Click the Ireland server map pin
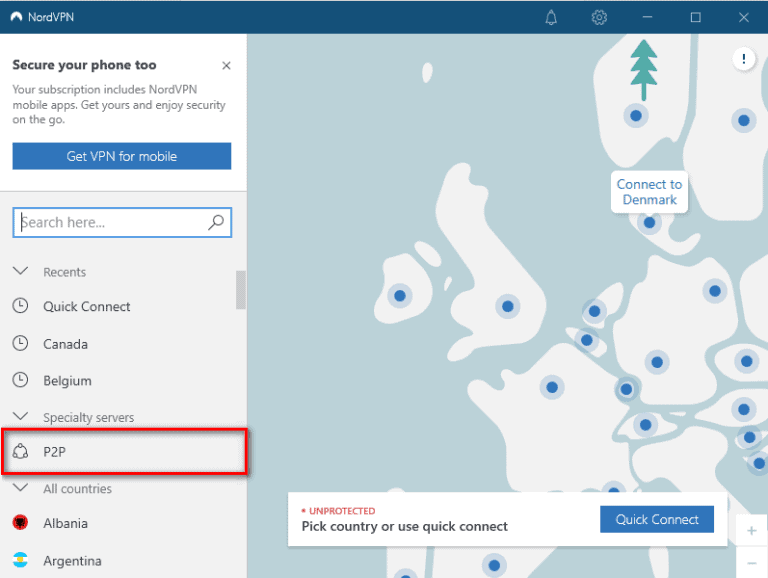Image resolution: width=768 pixels, height=578 pixels. point(400,296)
